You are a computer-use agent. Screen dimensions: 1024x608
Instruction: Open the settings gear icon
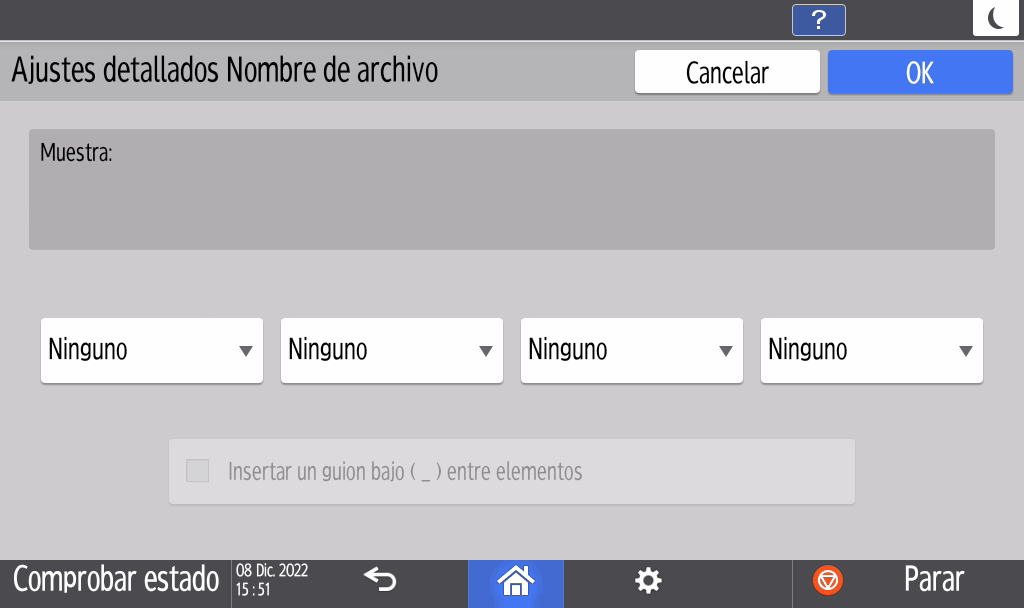649,580
